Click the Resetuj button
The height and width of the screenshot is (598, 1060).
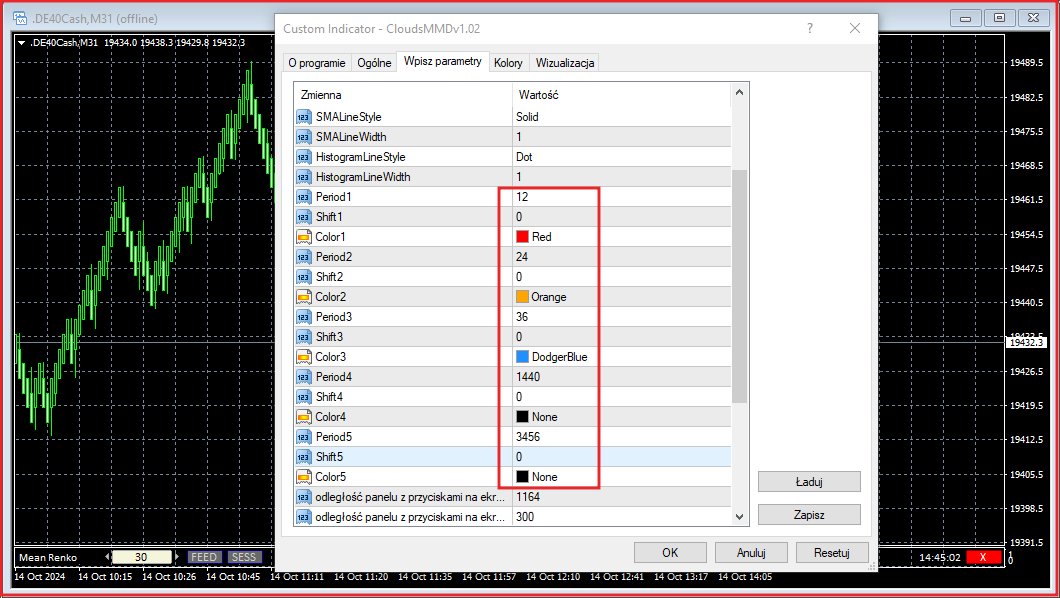pos(832,552)
